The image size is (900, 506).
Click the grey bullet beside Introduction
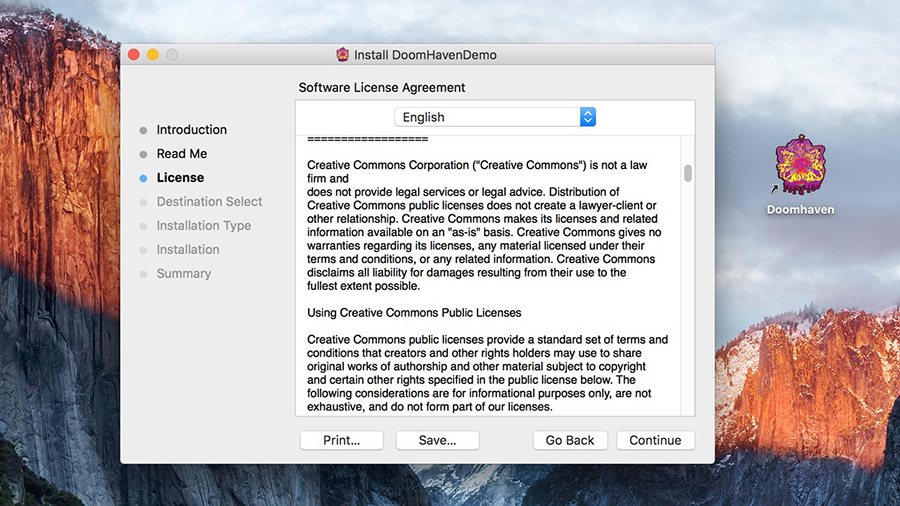coord(143,130)
